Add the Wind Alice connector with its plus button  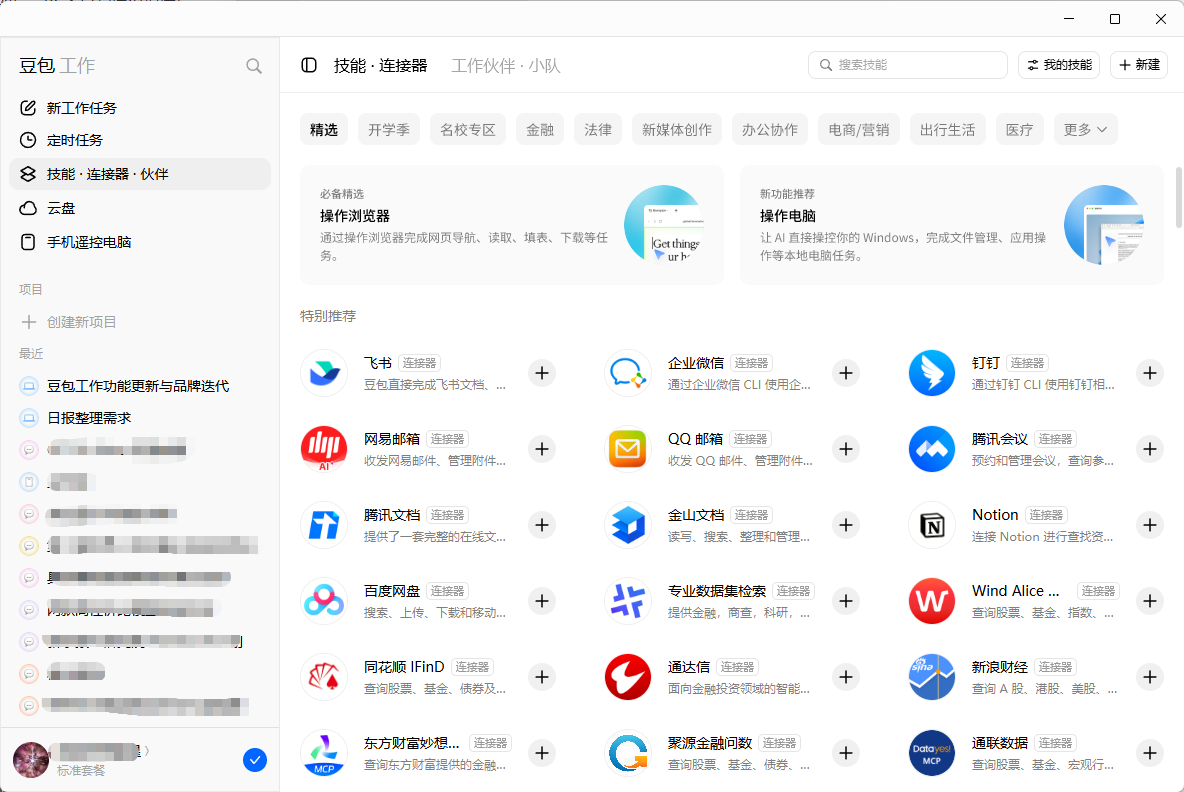tap(1149, 601)
